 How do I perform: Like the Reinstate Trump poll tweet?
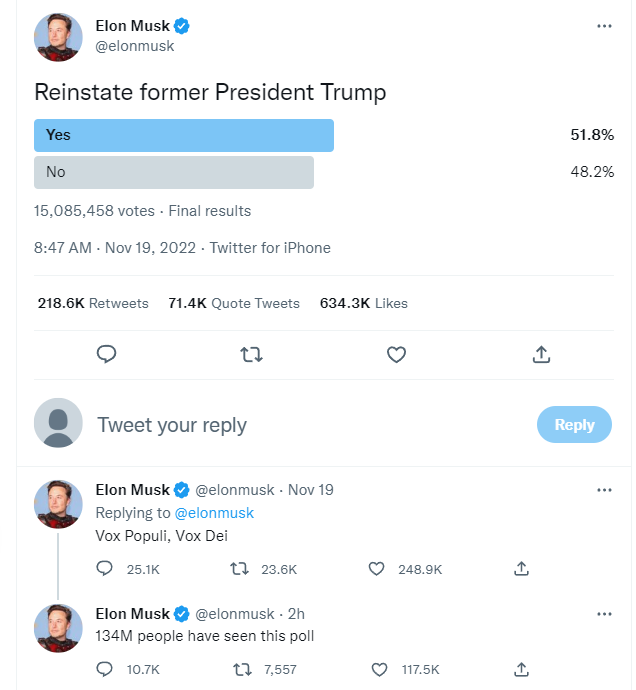coord(396,354)
